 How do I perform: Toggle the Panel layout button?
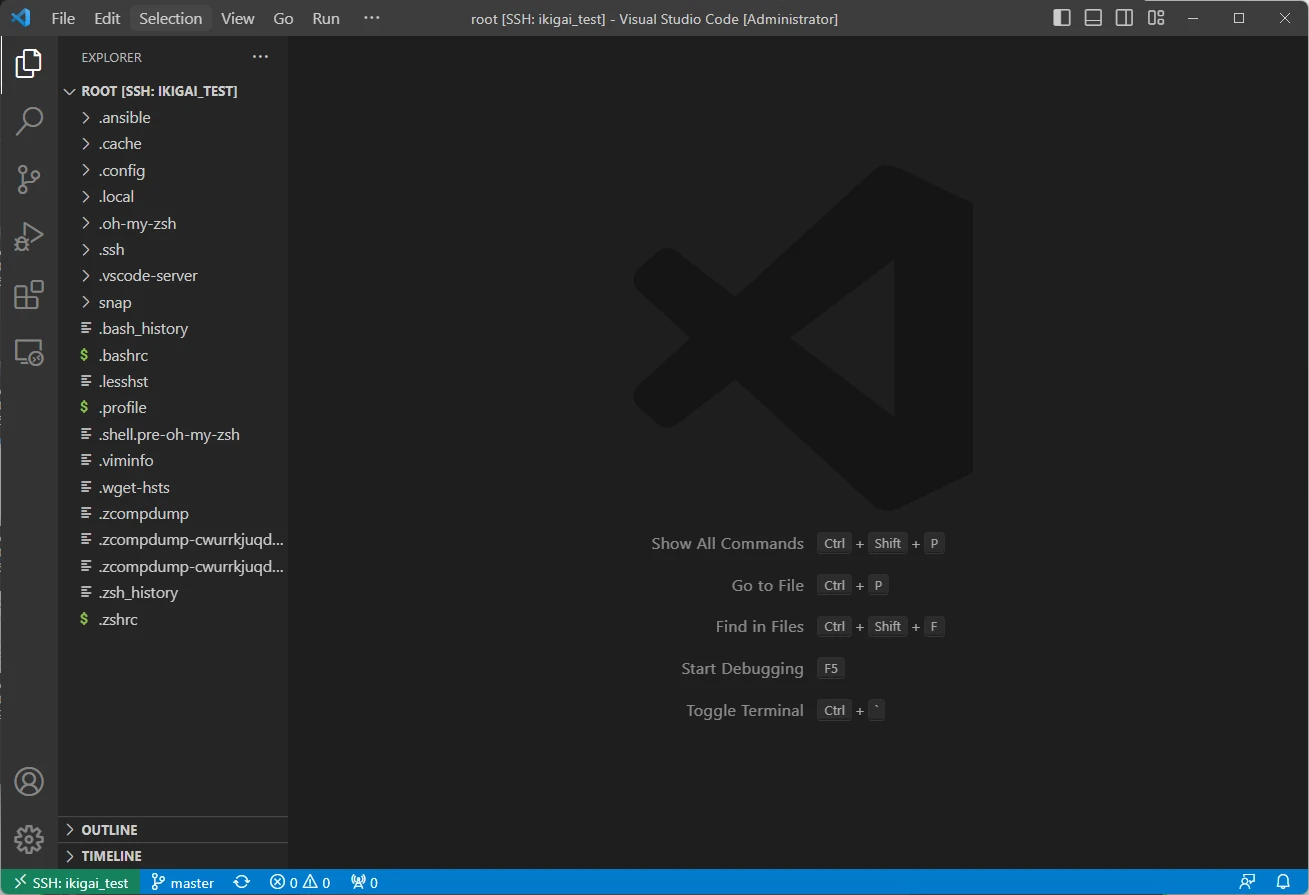1093,18
